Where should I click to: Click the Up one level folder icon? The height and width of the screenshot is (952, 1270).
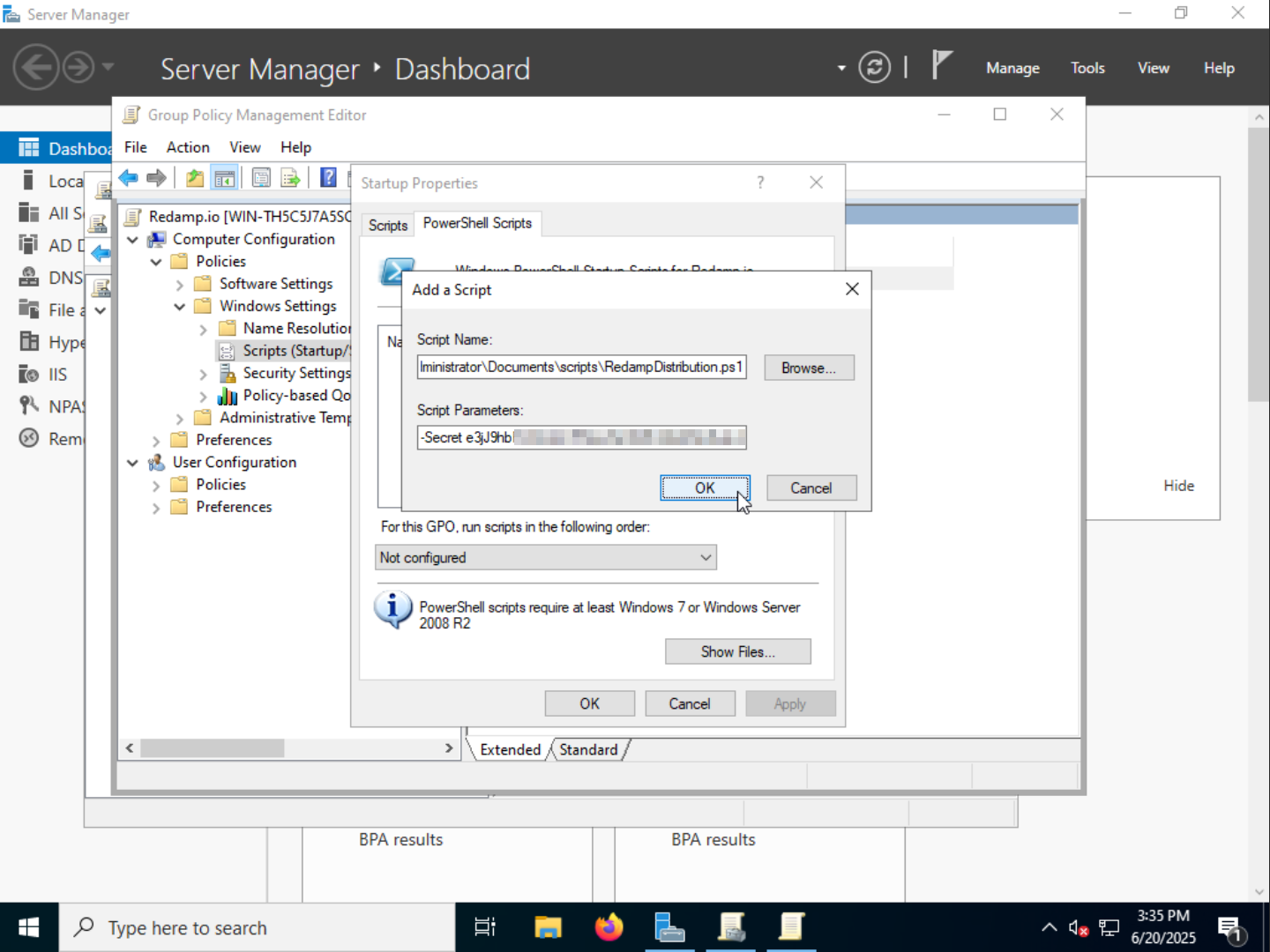[195, 178]
